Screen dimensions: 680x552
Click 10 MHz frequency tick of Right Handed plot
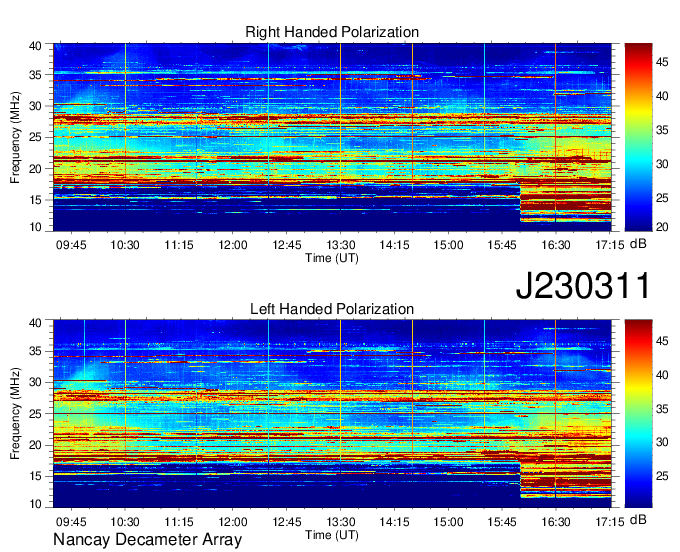click(x=35, y=227)
